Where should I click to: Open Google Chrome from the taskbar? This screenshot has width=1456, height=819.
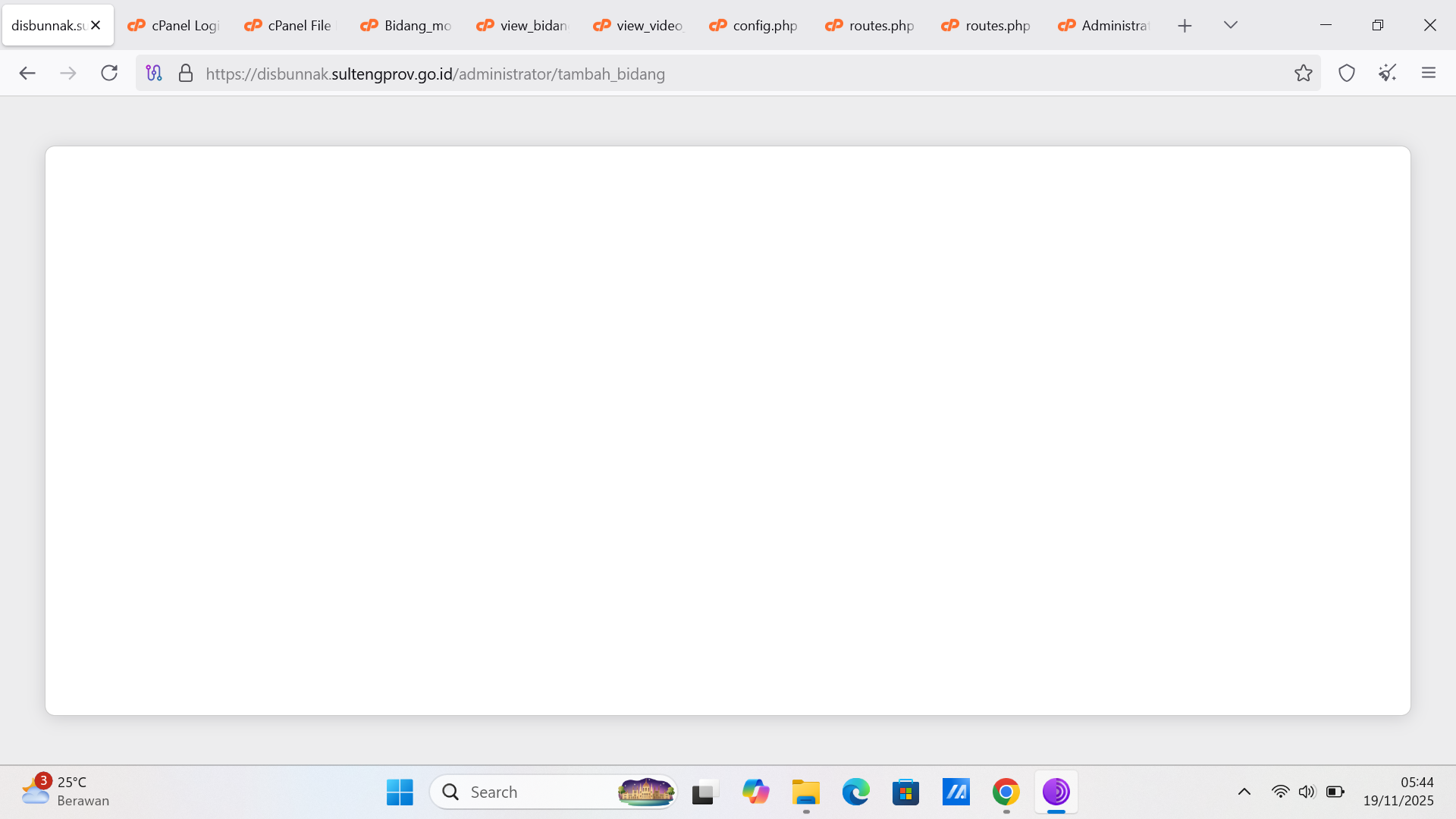pos(1006,792)
